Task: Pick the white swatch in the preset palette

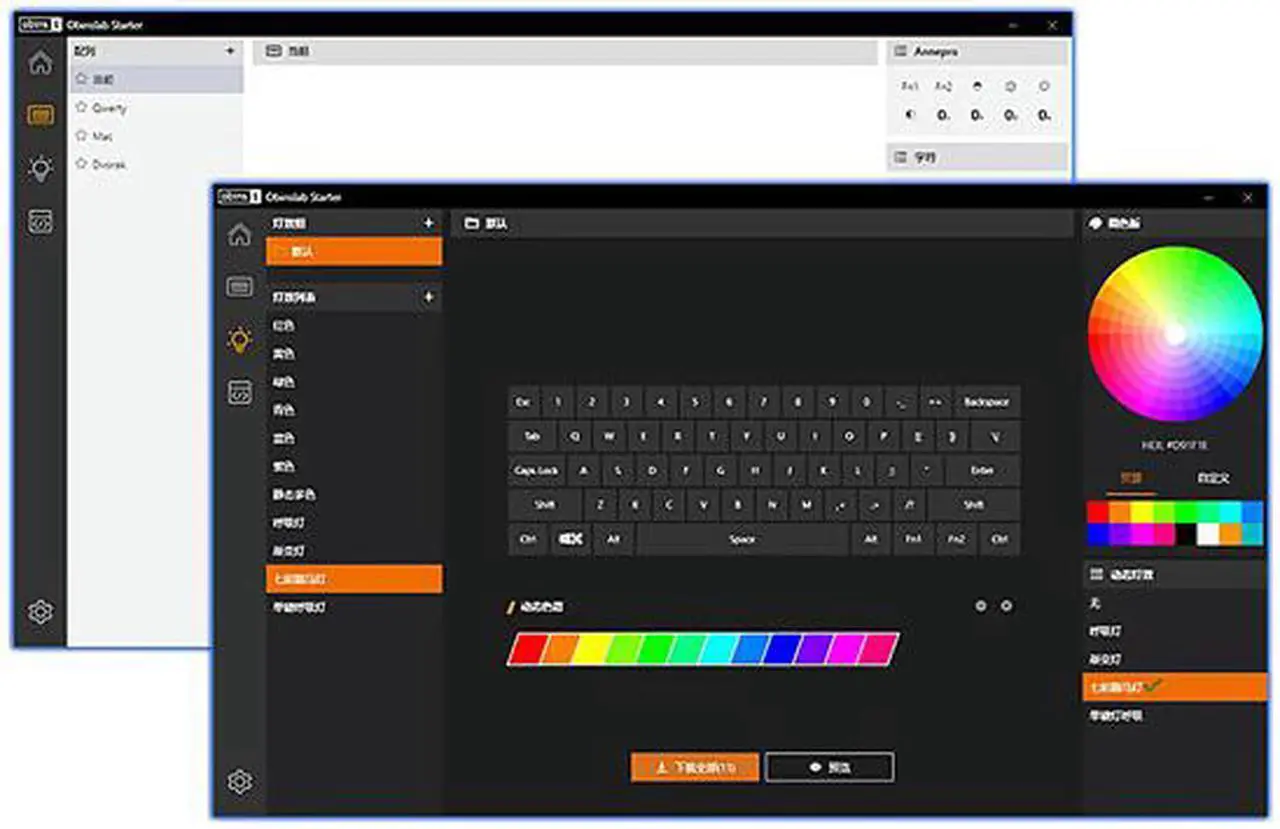Action: click(1207, 535)
